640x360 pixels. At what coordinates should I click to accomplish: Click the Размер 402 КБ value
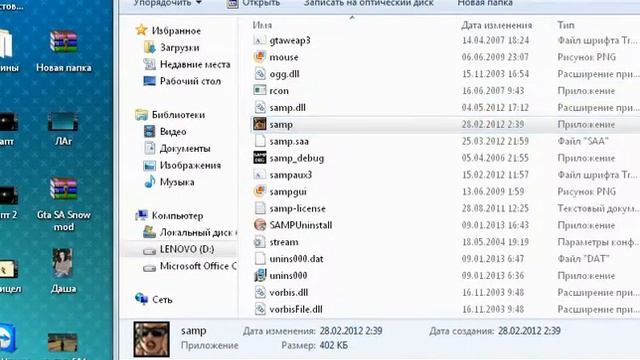click(334, 345)
